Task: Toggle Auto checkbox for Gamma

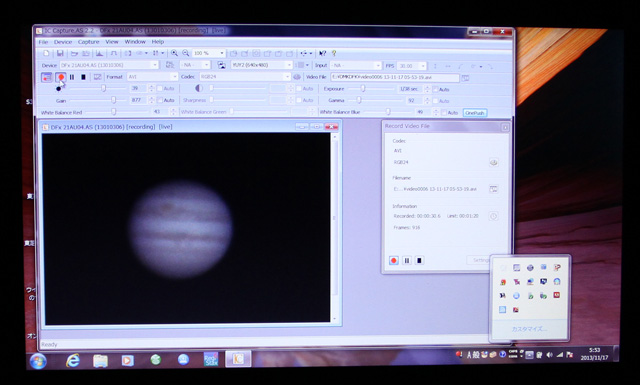Action: (435, 100)
